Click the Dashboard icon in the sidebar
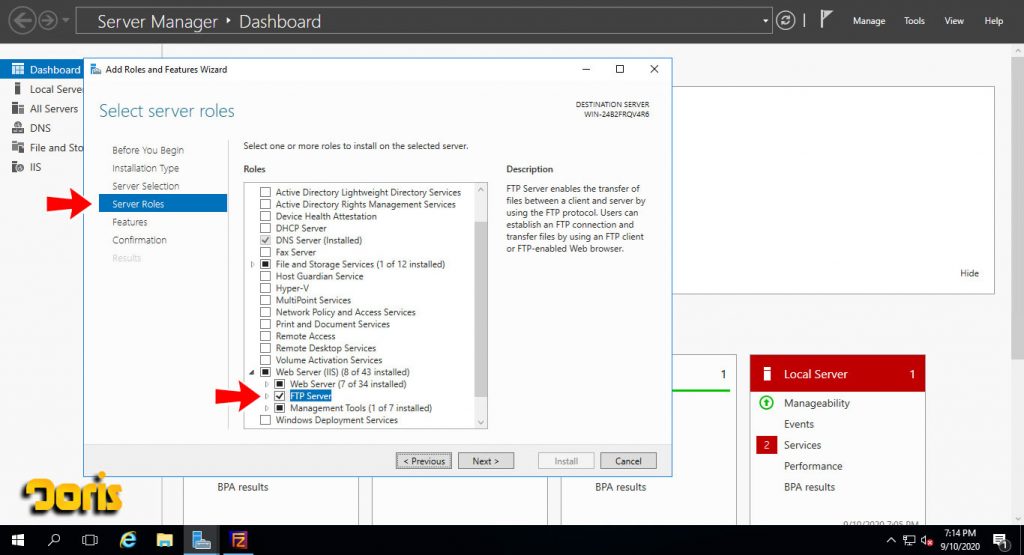The width and height of the screenshot is (1024, 555). [18, 69]
